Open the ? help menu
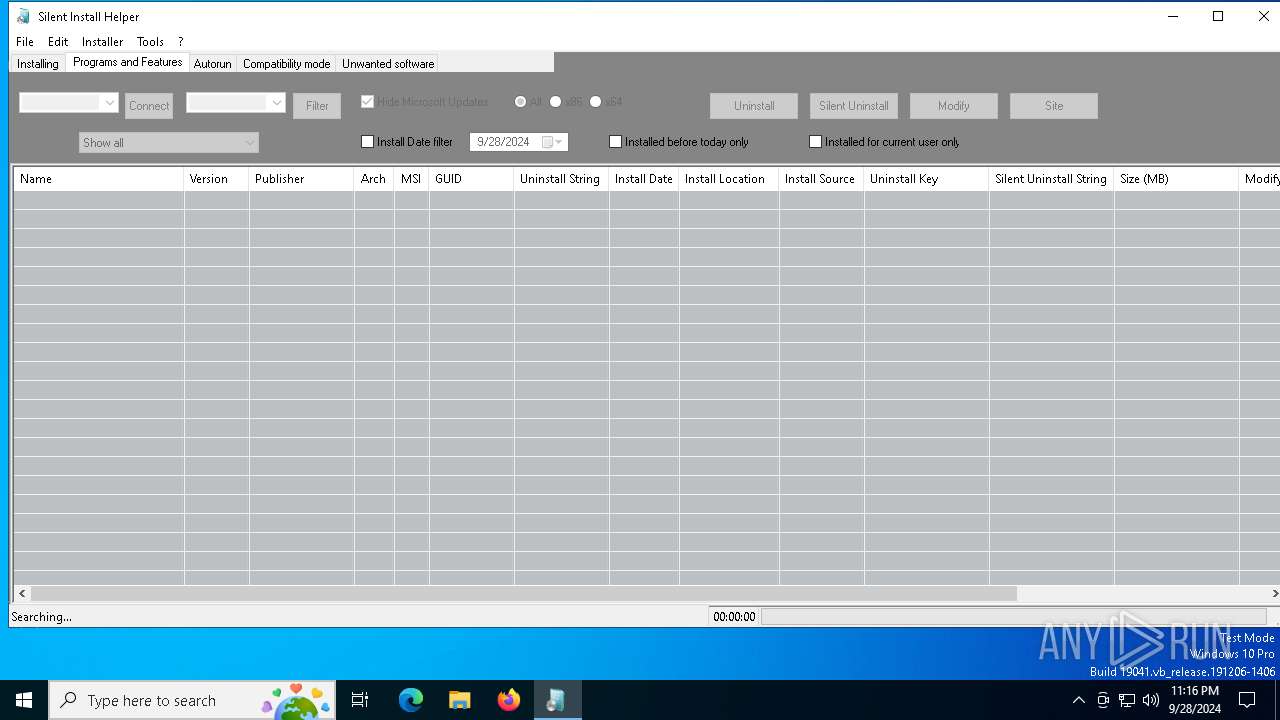Image resolution: width=1280 pixels, height=720 pixels. [181, 42]
